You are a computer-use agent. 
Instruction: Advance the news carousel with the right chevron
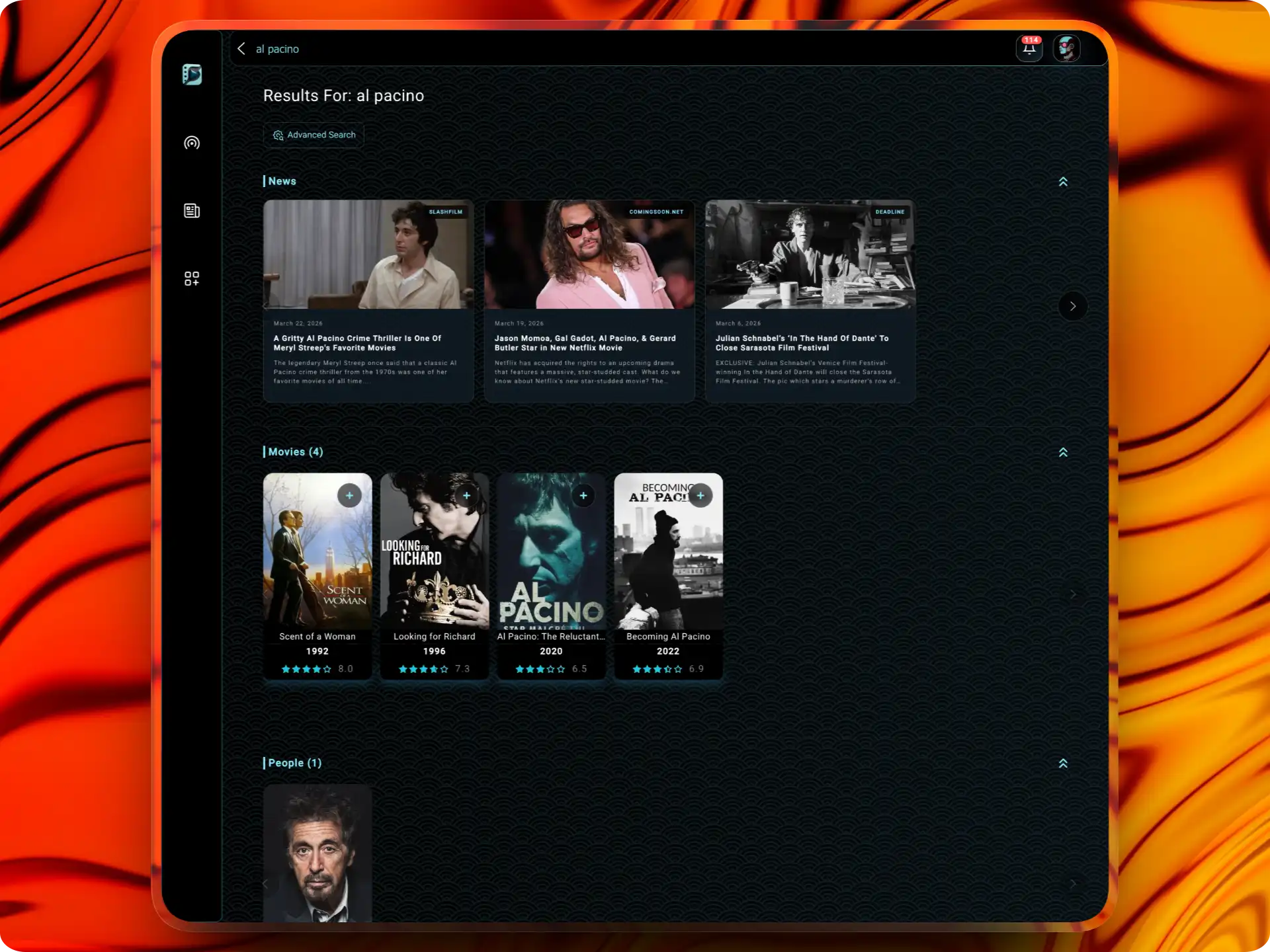pos(1073,306)
